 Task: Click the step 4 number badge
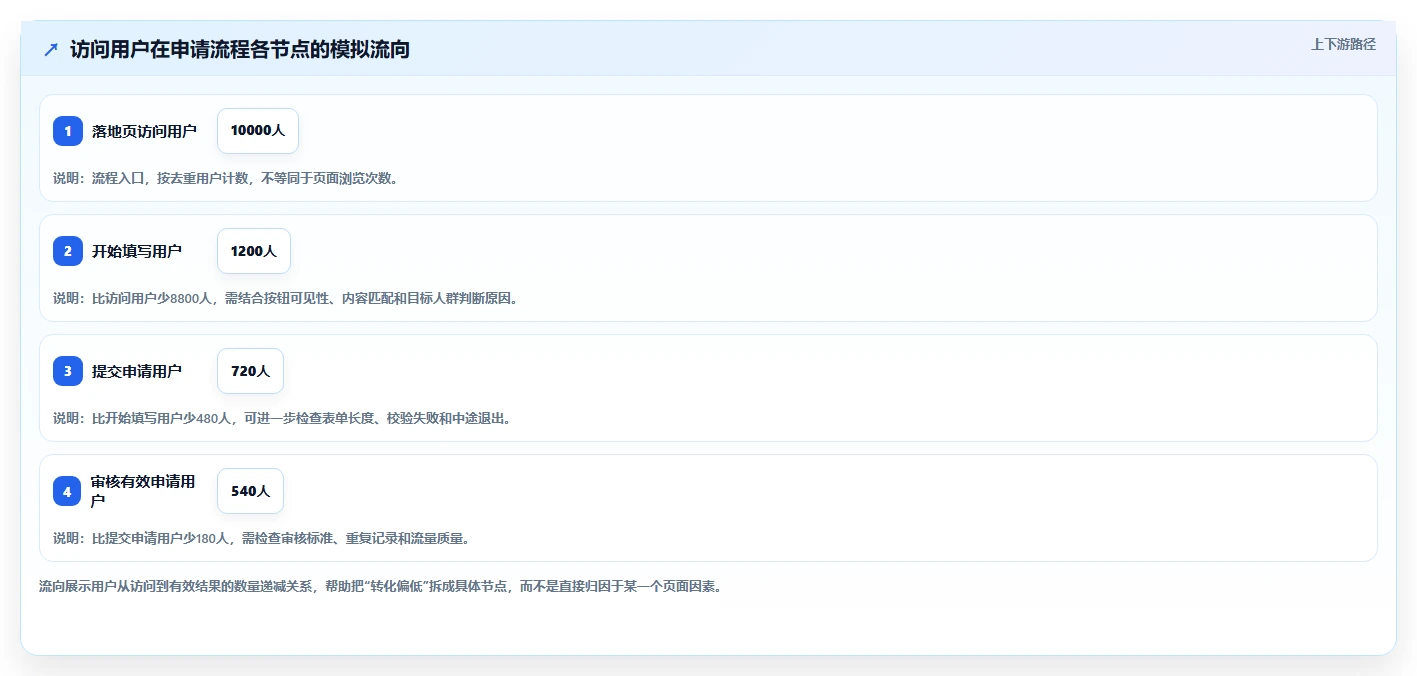(x=68, y=491)
